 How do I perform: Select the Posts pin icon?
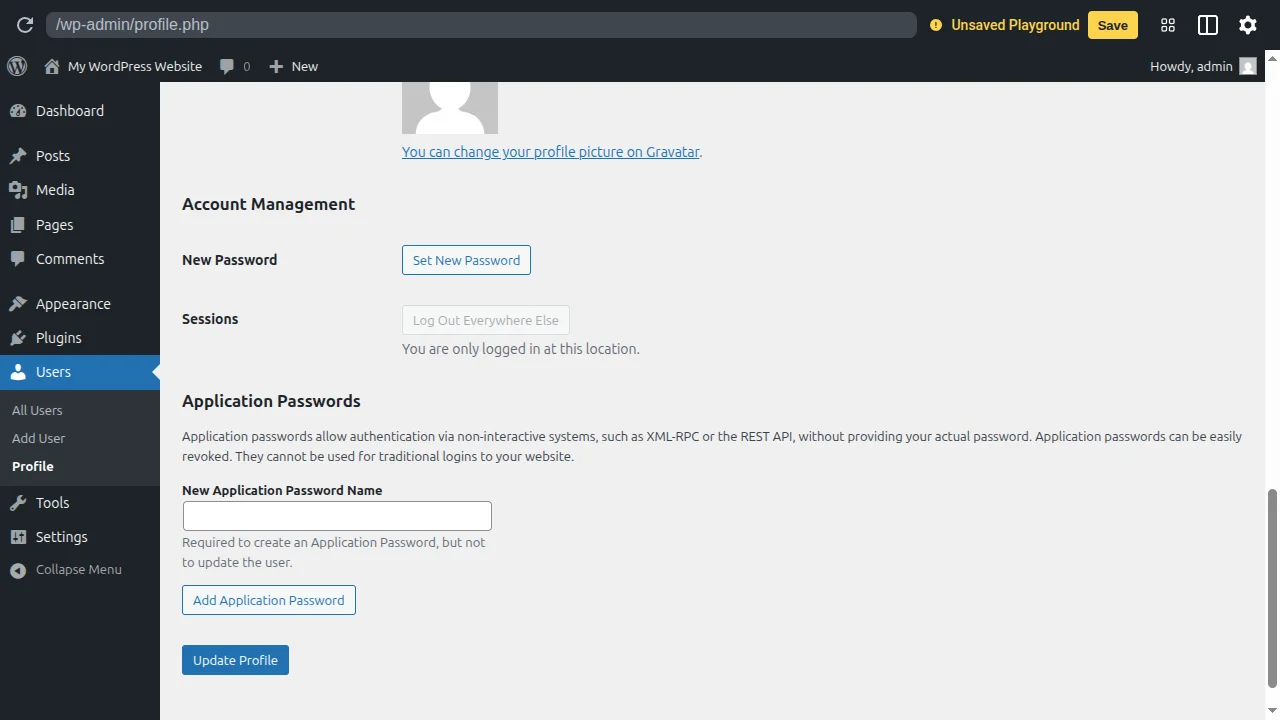[18, 155]
